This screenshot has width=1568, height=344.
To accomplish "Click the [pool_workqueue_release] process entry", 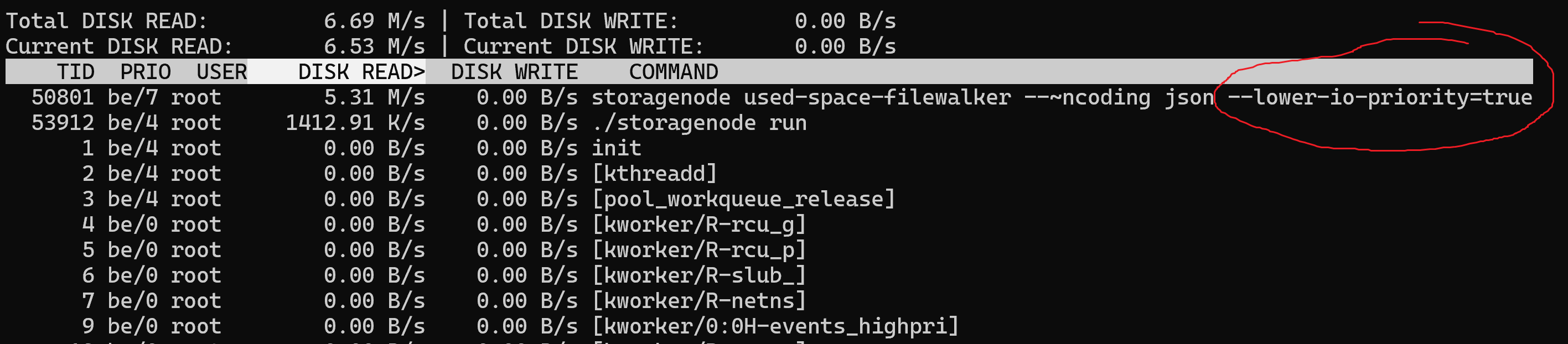I will [743, 199].
